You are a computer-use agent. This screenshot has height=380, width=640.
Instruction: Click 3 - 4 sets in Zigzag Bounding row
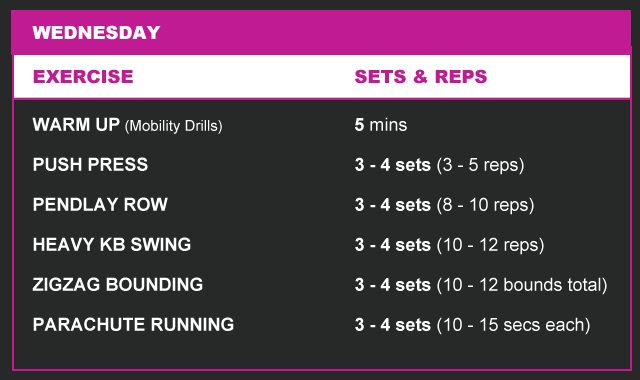coord(393,284)
